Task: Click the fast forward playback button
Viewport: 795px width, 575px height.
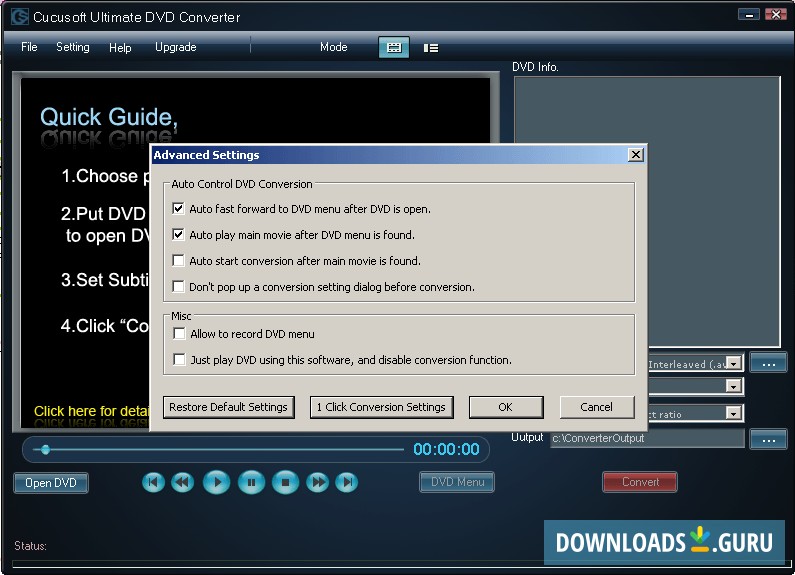Action: pyautogui.click(x=318, y=482)
